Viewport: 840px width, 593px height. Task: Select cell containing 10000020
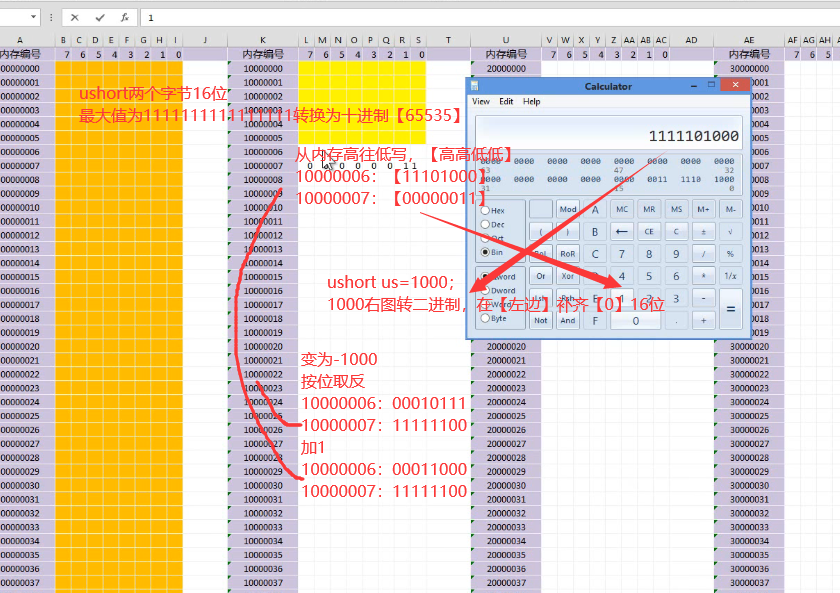(x=263, y=347)
